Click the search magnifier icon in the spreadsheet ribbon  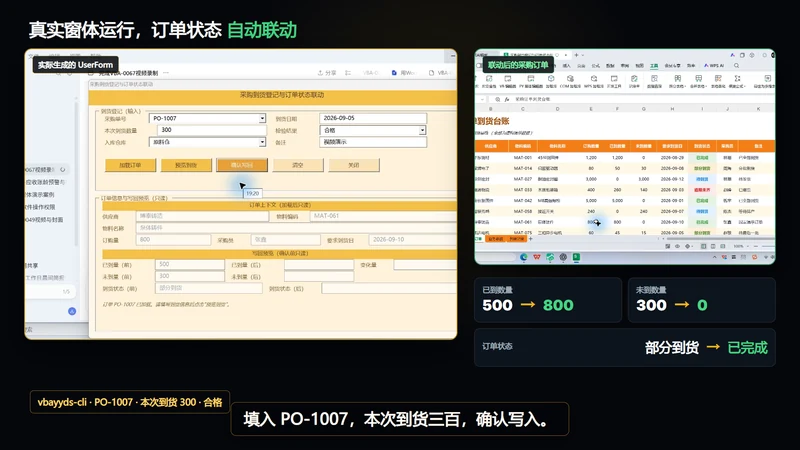[x=737, y=65]
